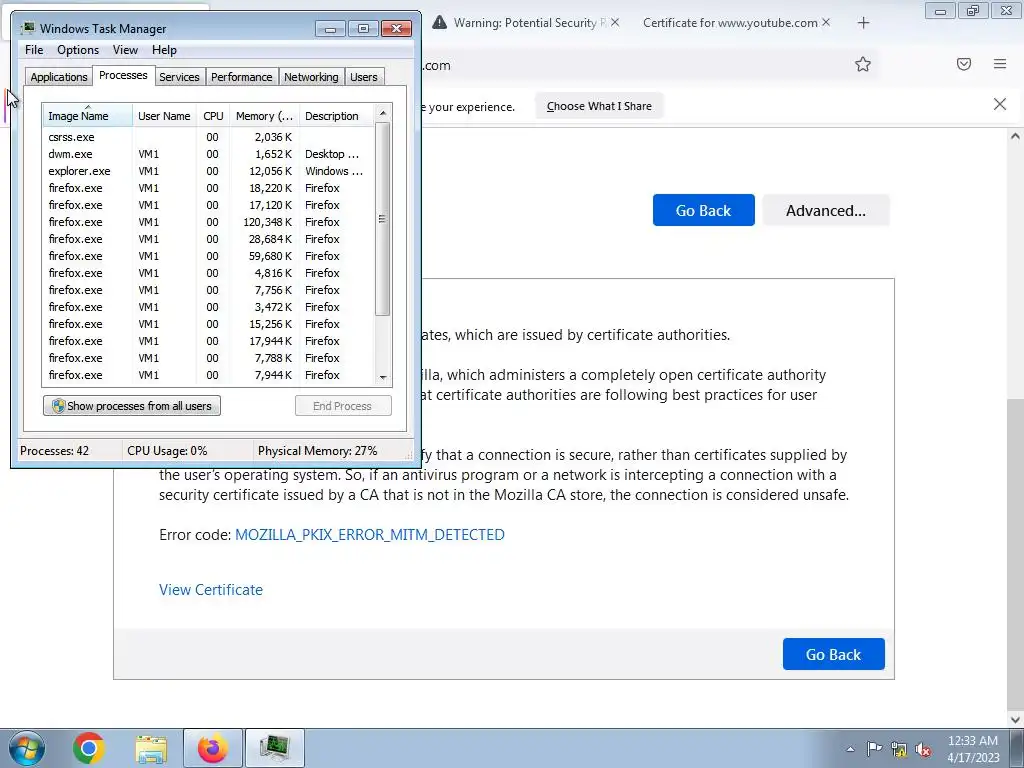Dismiss the Firefox notification bar

1000,104
